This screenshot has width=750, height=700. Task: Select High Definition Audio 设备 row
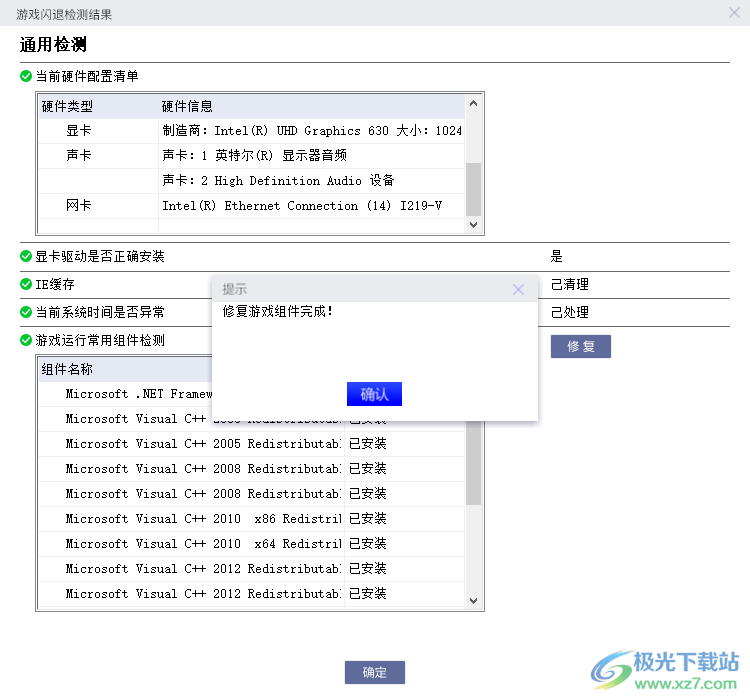point(311,180)
